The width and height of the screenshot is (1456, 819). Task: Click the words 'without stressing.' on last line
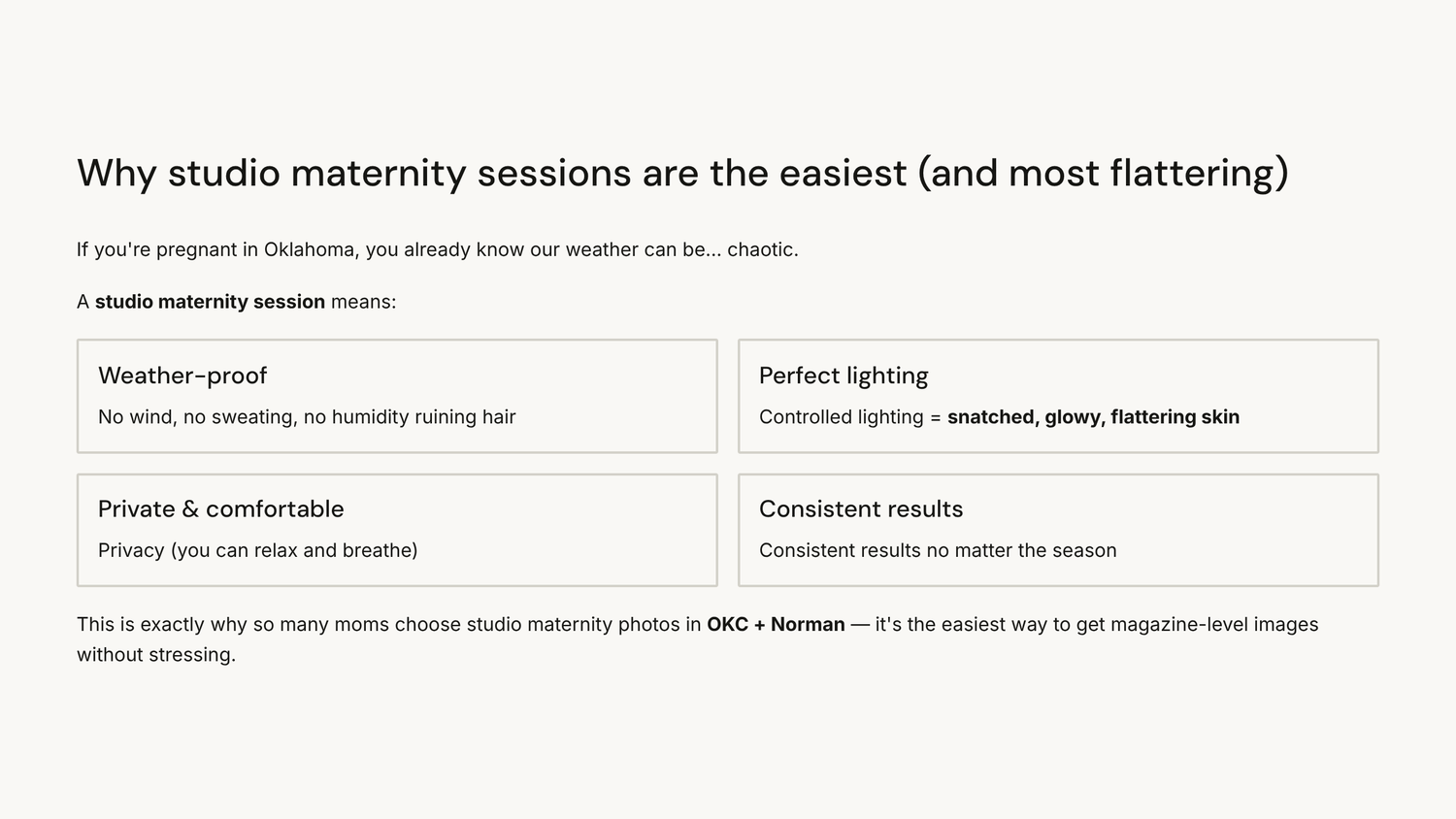156,655
